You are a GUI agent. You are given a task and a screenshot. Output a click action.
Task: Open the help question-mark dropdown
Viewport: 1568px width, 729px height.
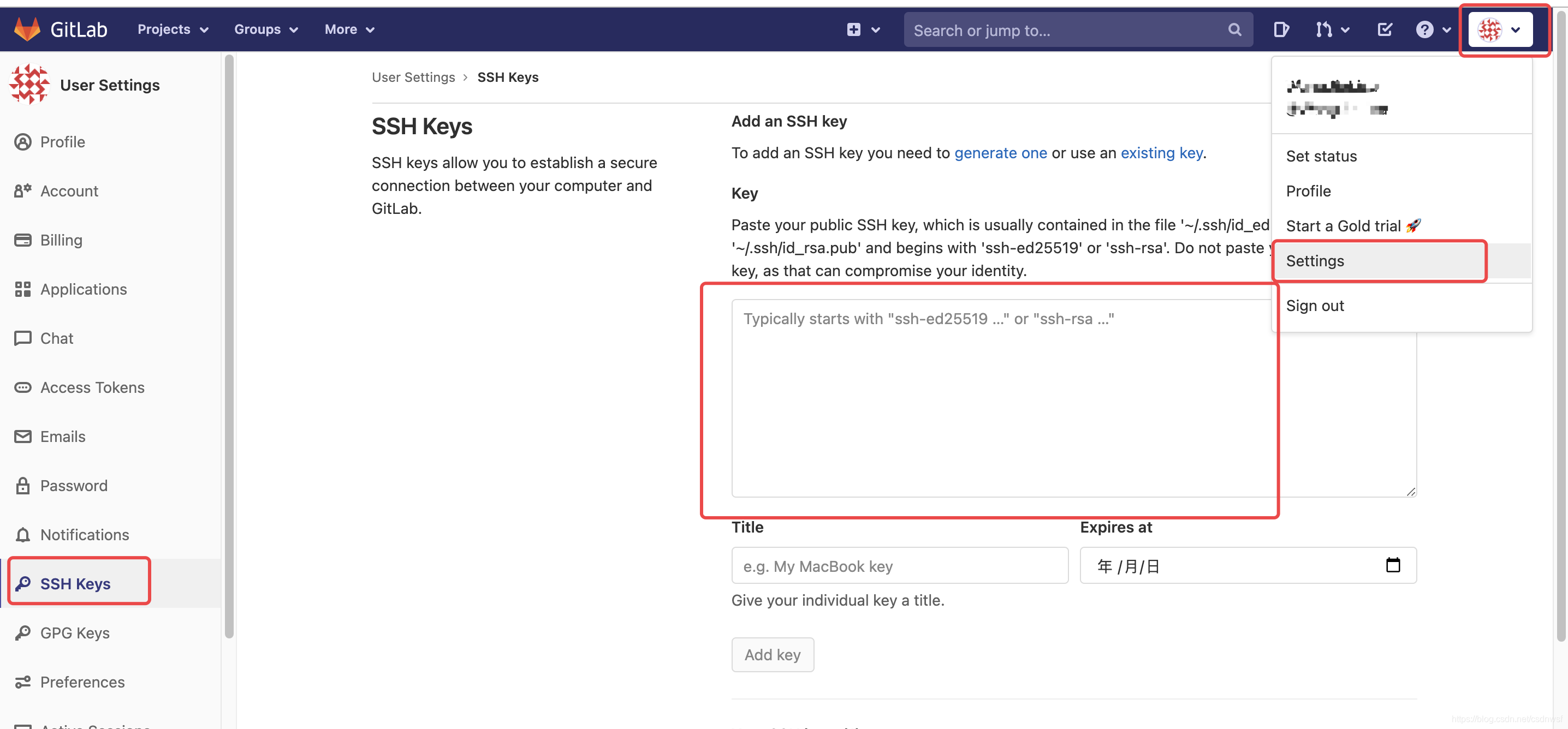click(x=1432, y=29)
